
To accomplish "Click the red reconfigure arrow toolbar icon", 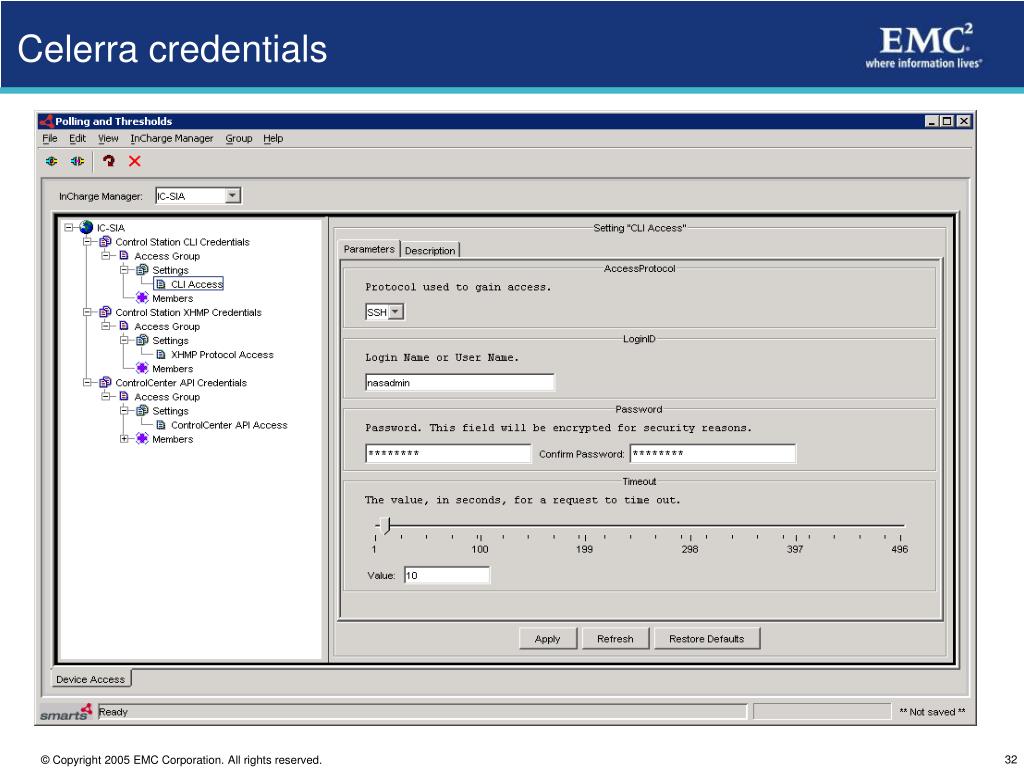I will click(x=109, y=161).
